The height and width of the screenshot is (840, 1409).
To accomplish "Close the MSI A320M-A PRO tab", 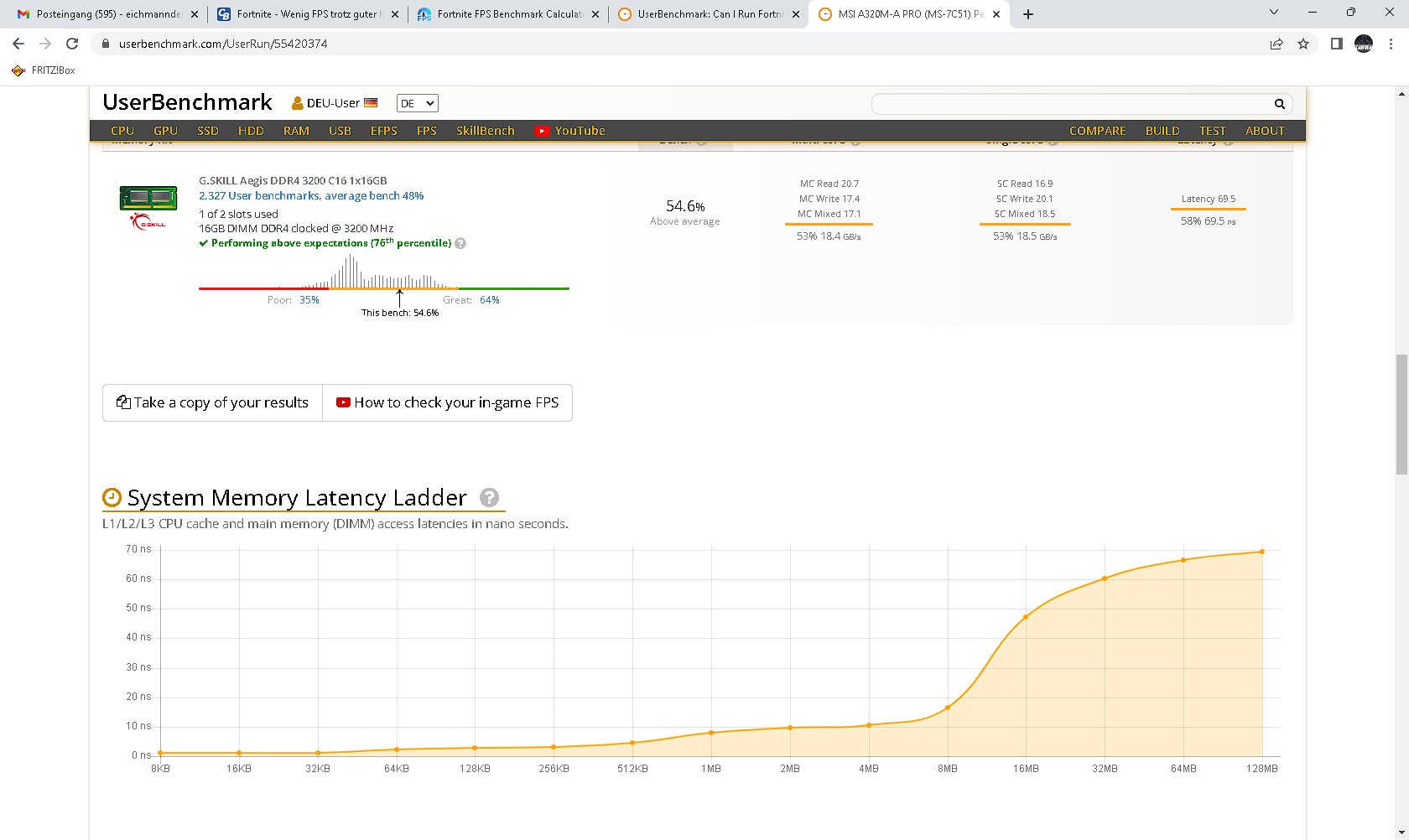I will click(x=996, y=14).
